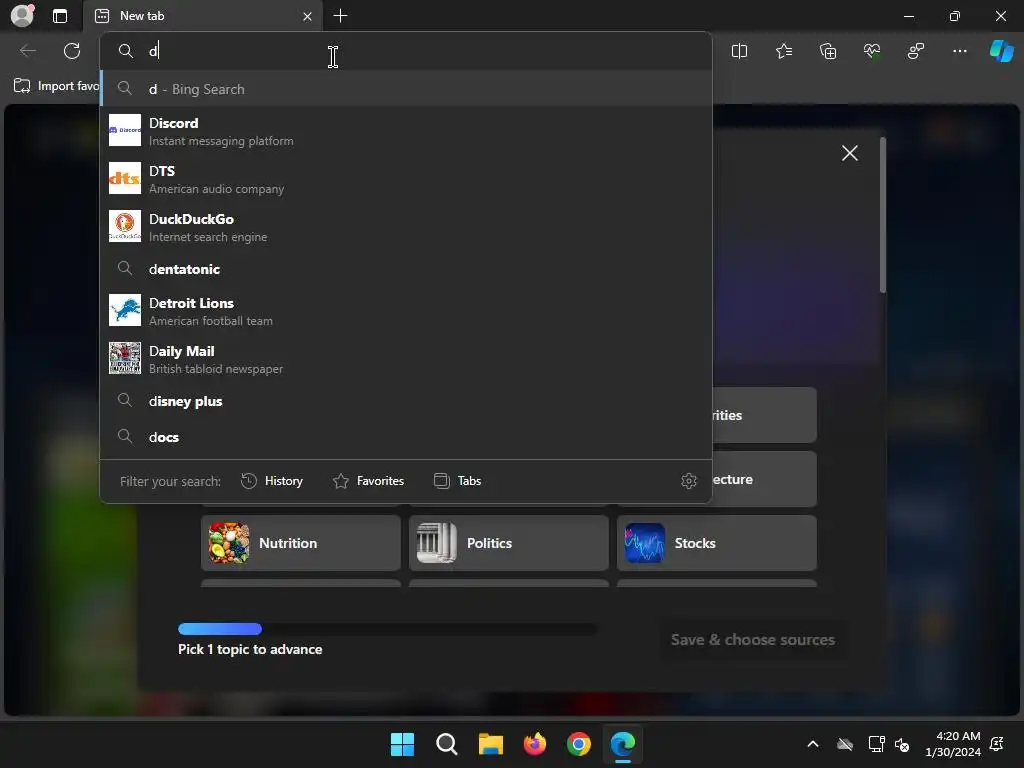Choose the Detroit Lions suggestion
The height and width of the screenshot is (768, 1024).
pos(406,311)
